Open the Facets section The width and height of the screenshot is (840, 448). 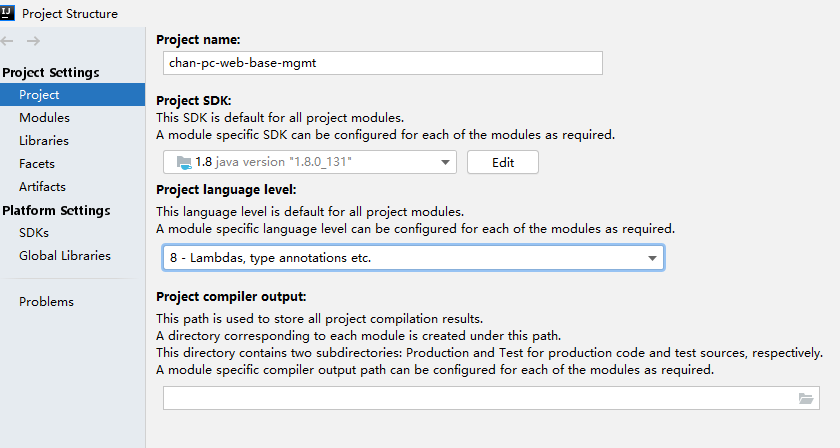(37, 163)
